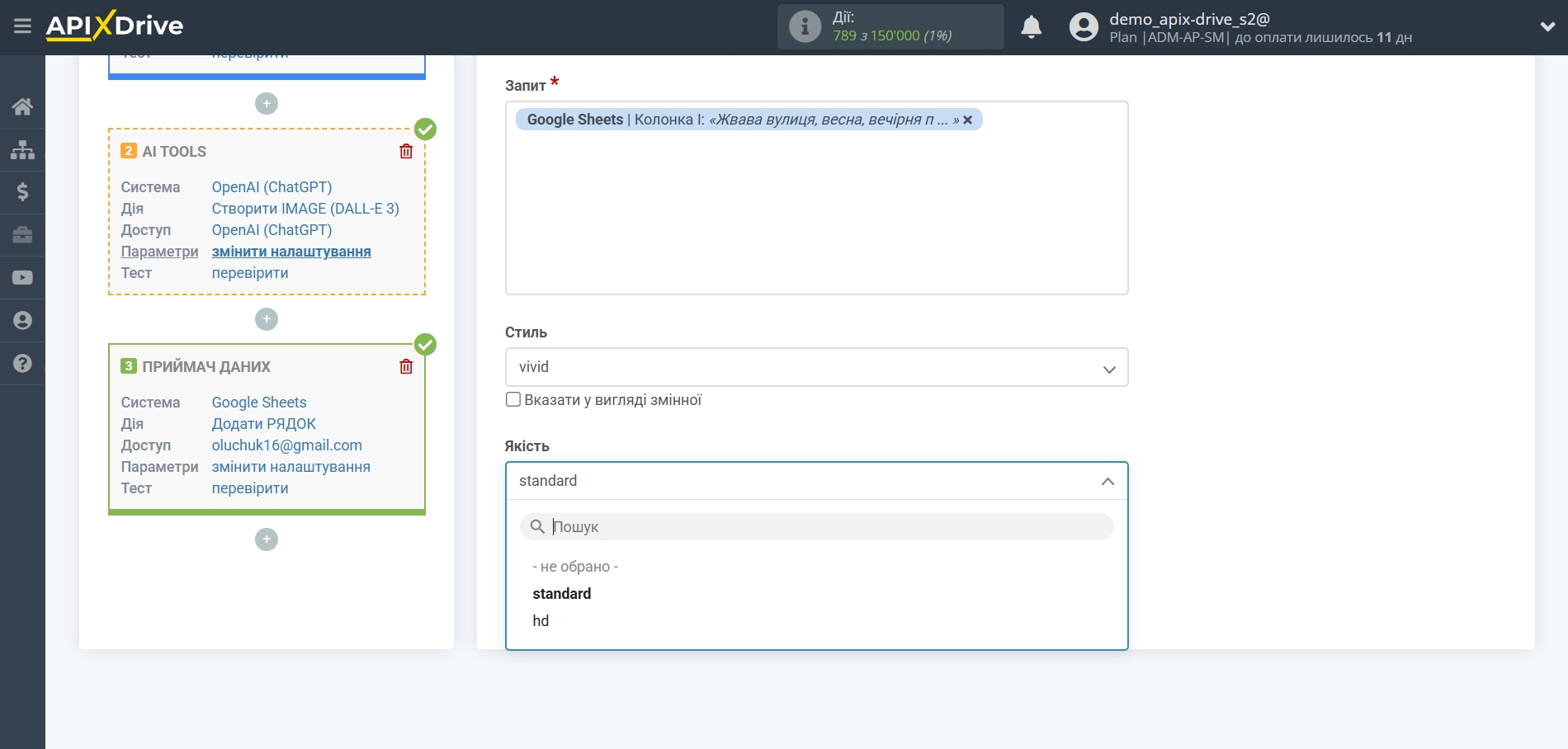Select the '- не обрано -' option
This screenshot has height=749, width=1568.
[x=575, y=567]
